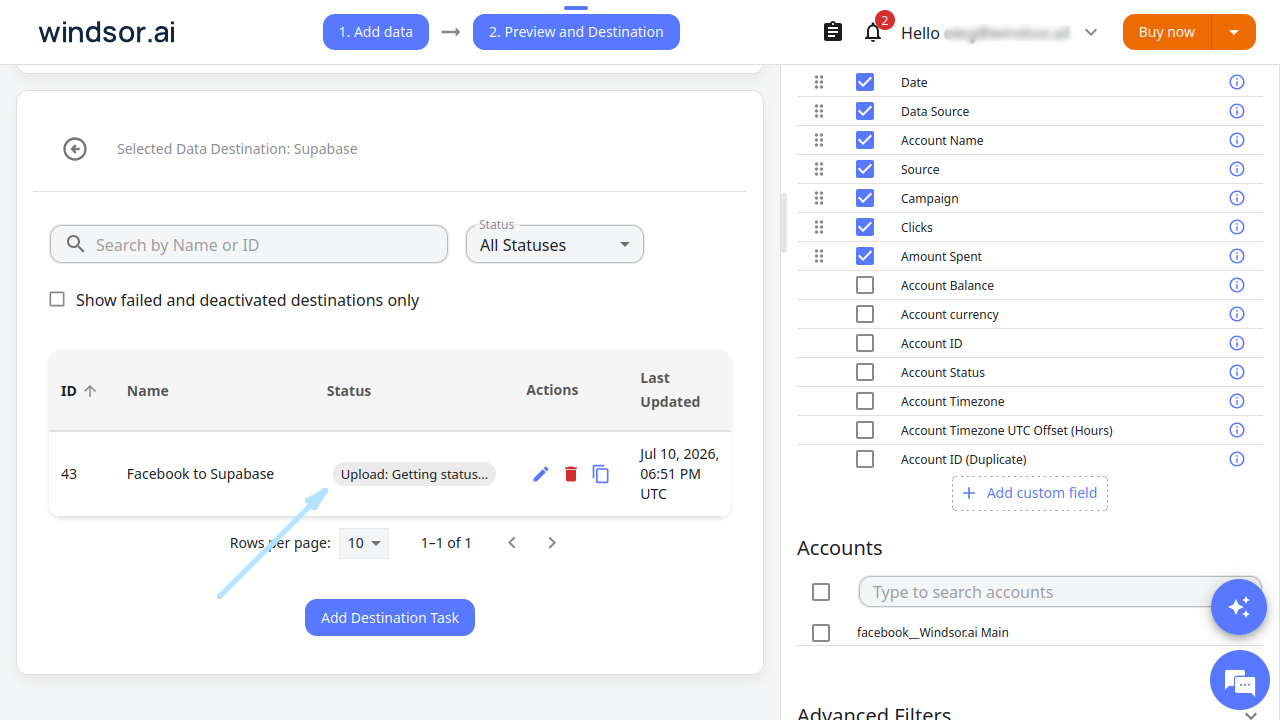Image resolution: width=1280 pixels, height=720 pixels.
Task: Show info for the Account currency field
Action: pyautogui.click(x=1237, y=314)
